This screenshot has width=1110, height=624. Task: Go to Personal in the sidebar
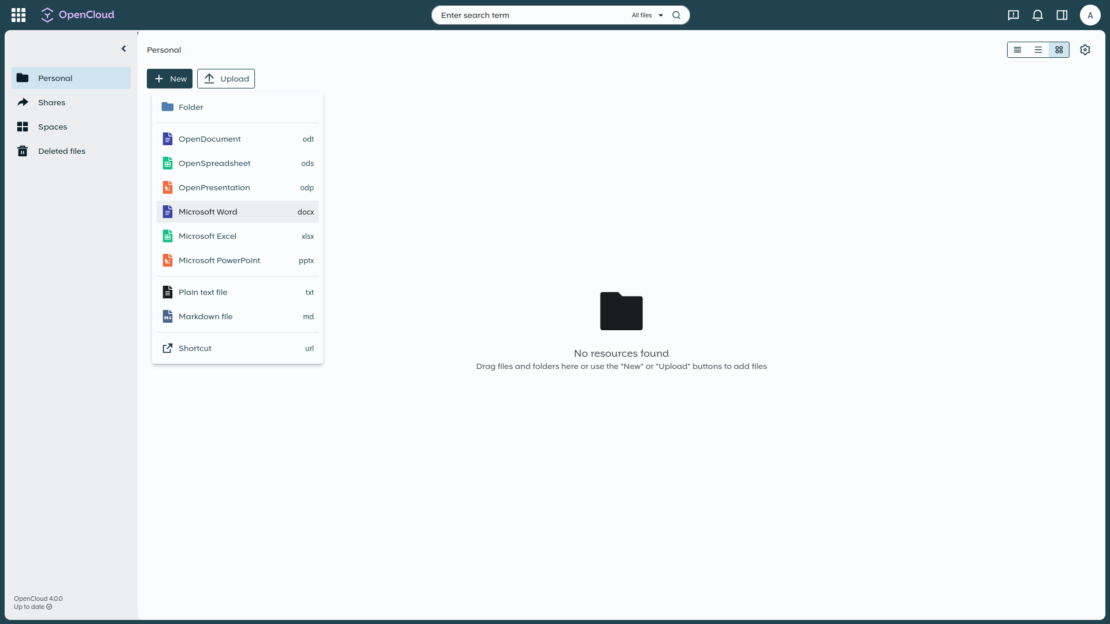point(71,78)
